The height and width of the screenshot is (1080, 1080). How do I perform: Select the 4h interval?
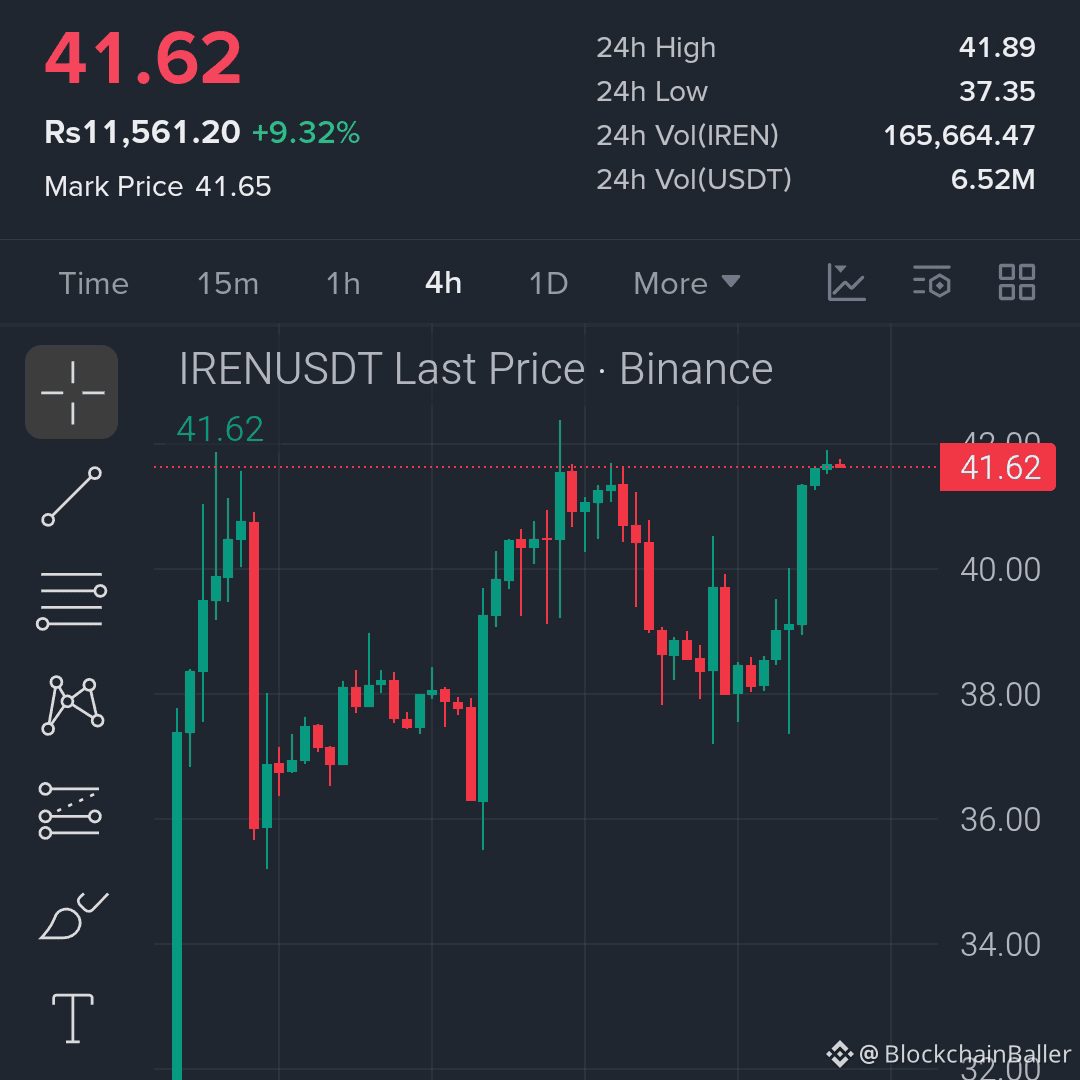click(443, 283)
